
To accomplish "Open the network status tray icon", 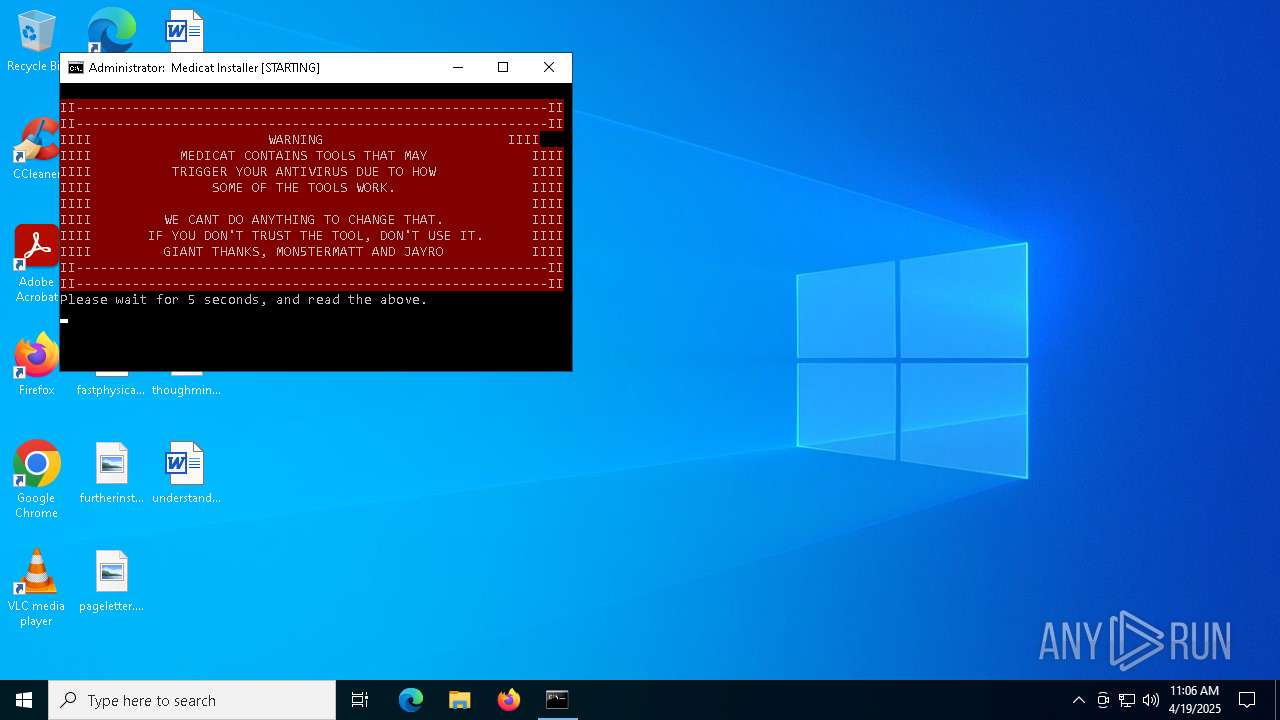I will pos(1127,700).
